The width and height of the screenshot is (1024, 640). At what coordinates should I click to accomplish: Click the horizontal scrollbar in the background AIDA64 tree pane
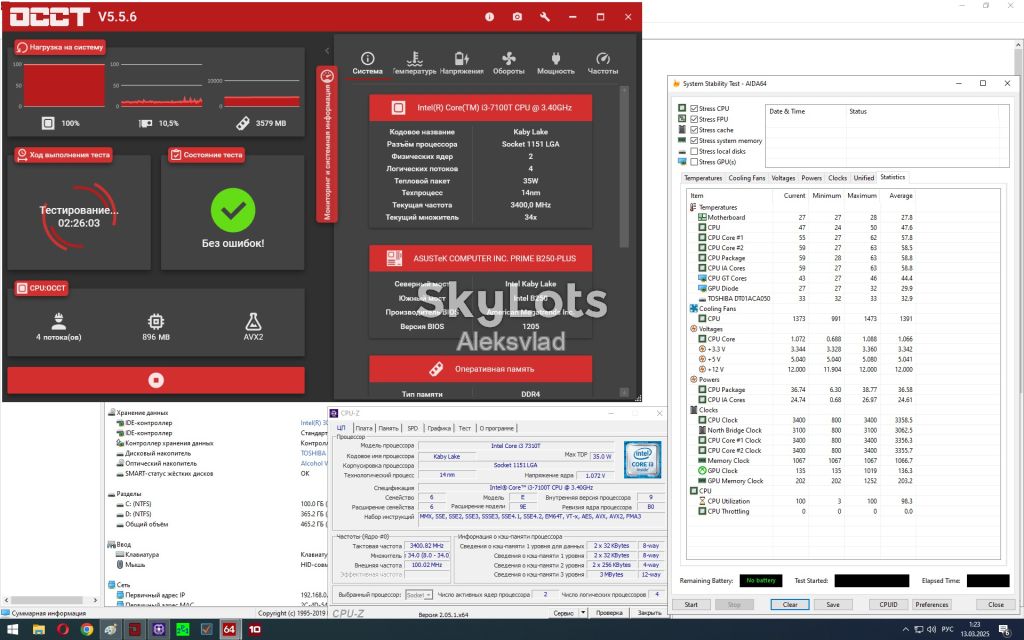51,600
